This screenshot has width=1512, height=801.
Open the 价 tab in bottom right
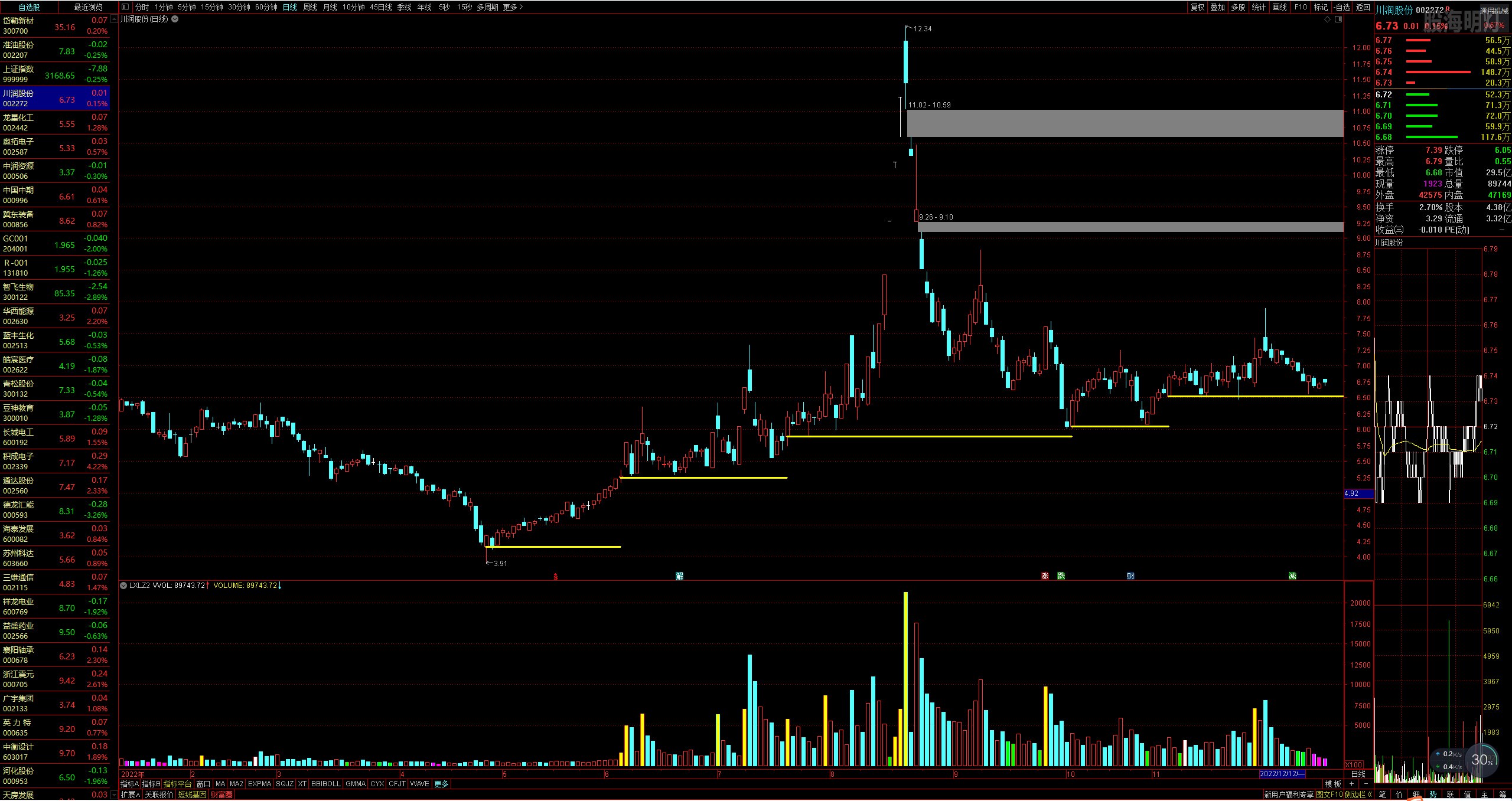1399,795
